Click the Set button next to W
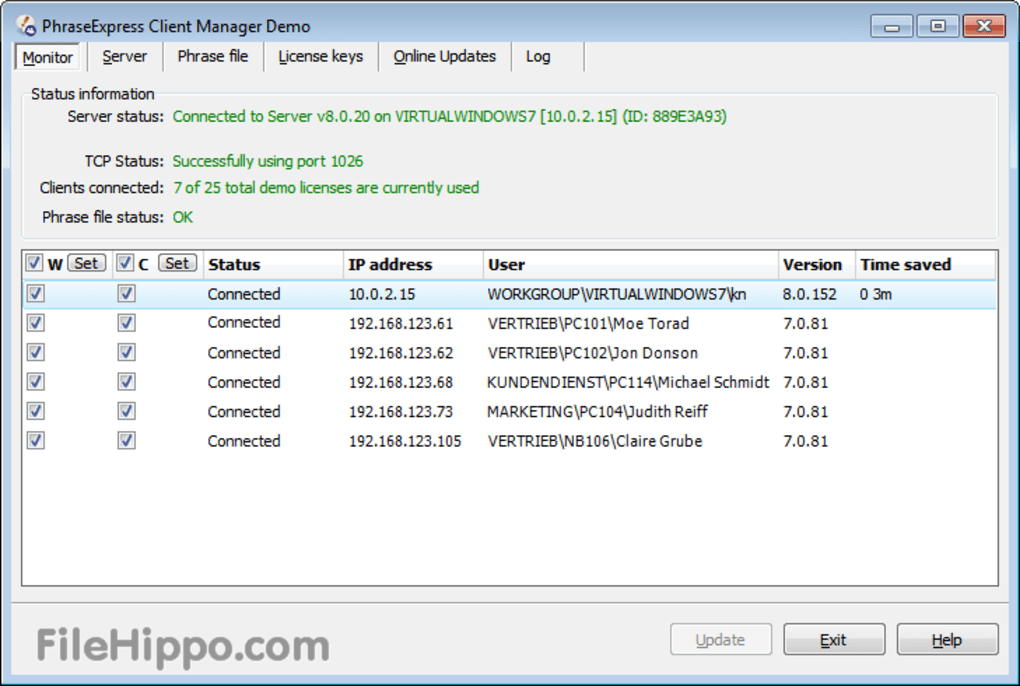This screenshot has height=686, width=1020. [x=87, y=263]
